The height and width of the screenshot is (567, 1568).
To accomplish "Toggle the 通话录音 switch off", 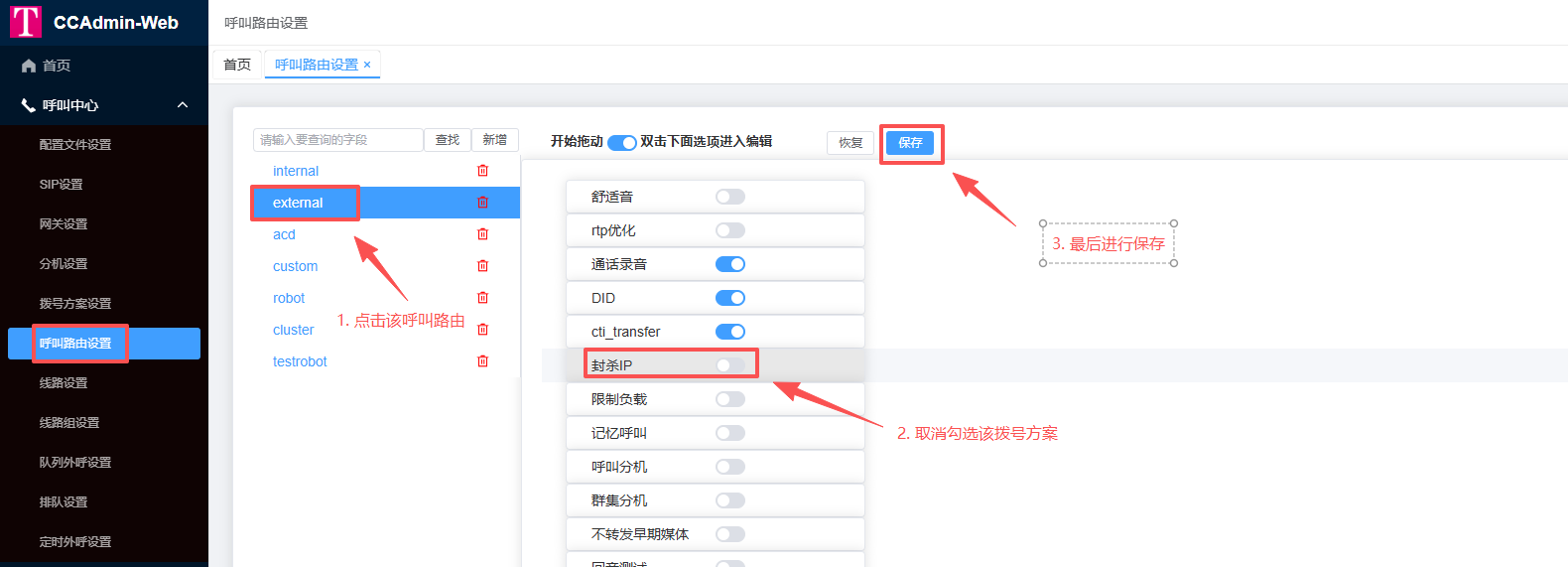I will 729,264.
